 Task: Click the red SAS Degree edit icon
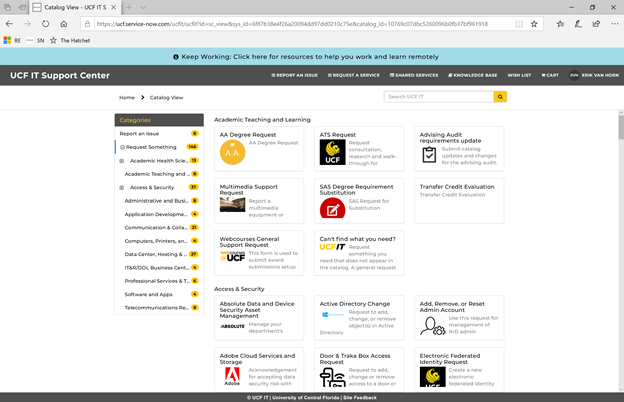coord(332,208)
